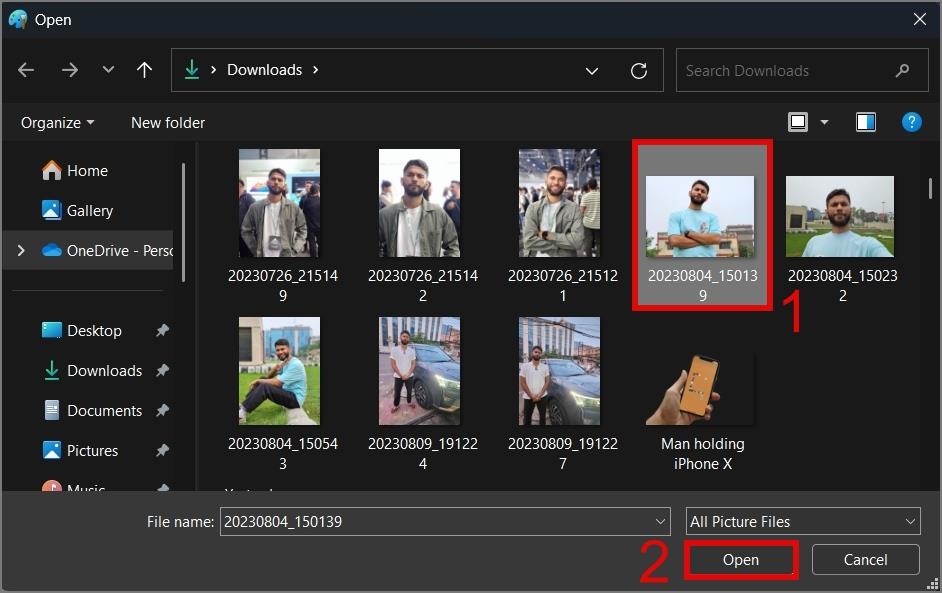Expand the OneDrive tree node
Screen dimensions: 942x593
[21, 250]
